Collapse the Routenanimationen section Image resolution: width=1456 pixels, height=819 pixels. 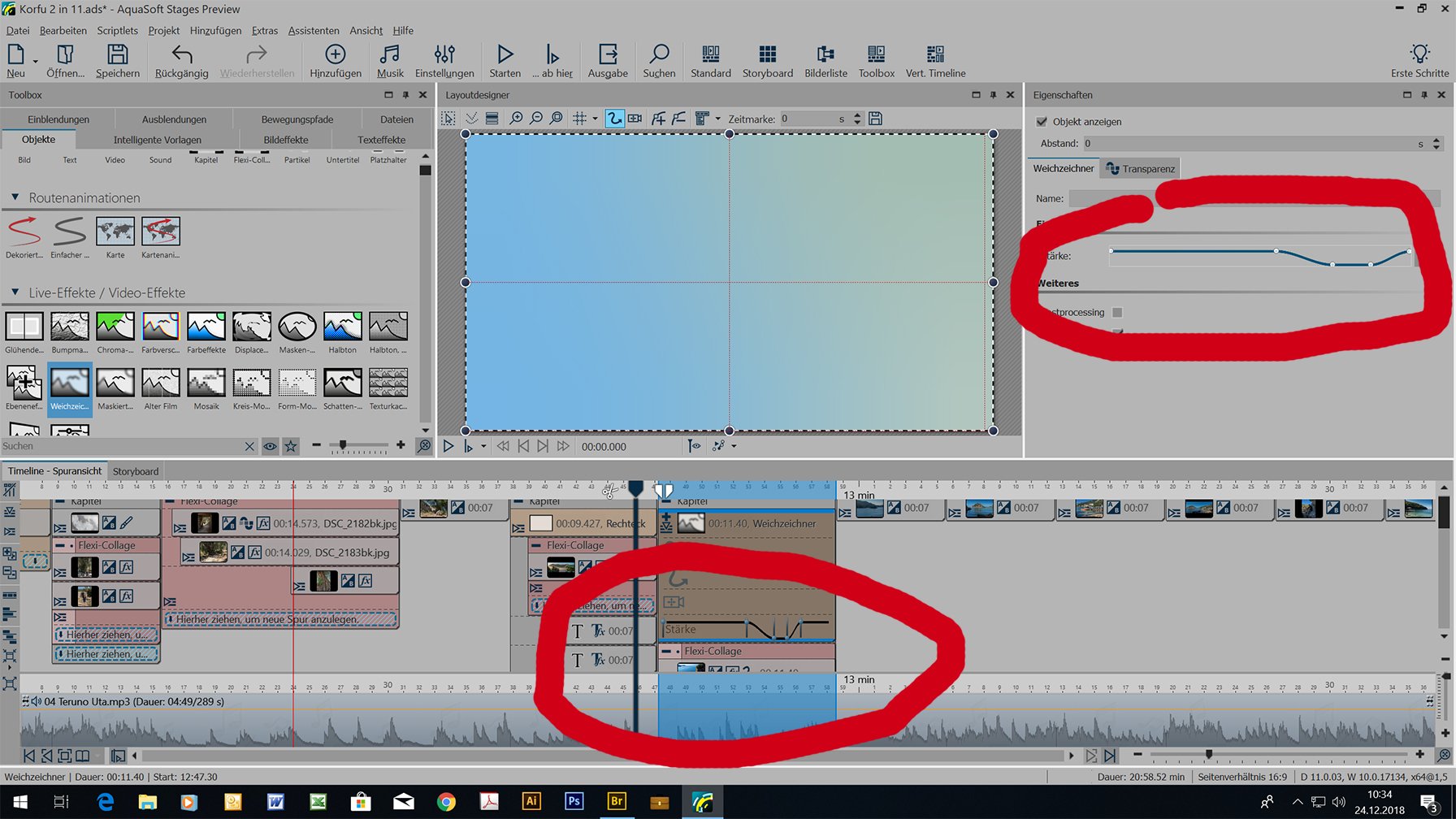click(x=15, y=197)
